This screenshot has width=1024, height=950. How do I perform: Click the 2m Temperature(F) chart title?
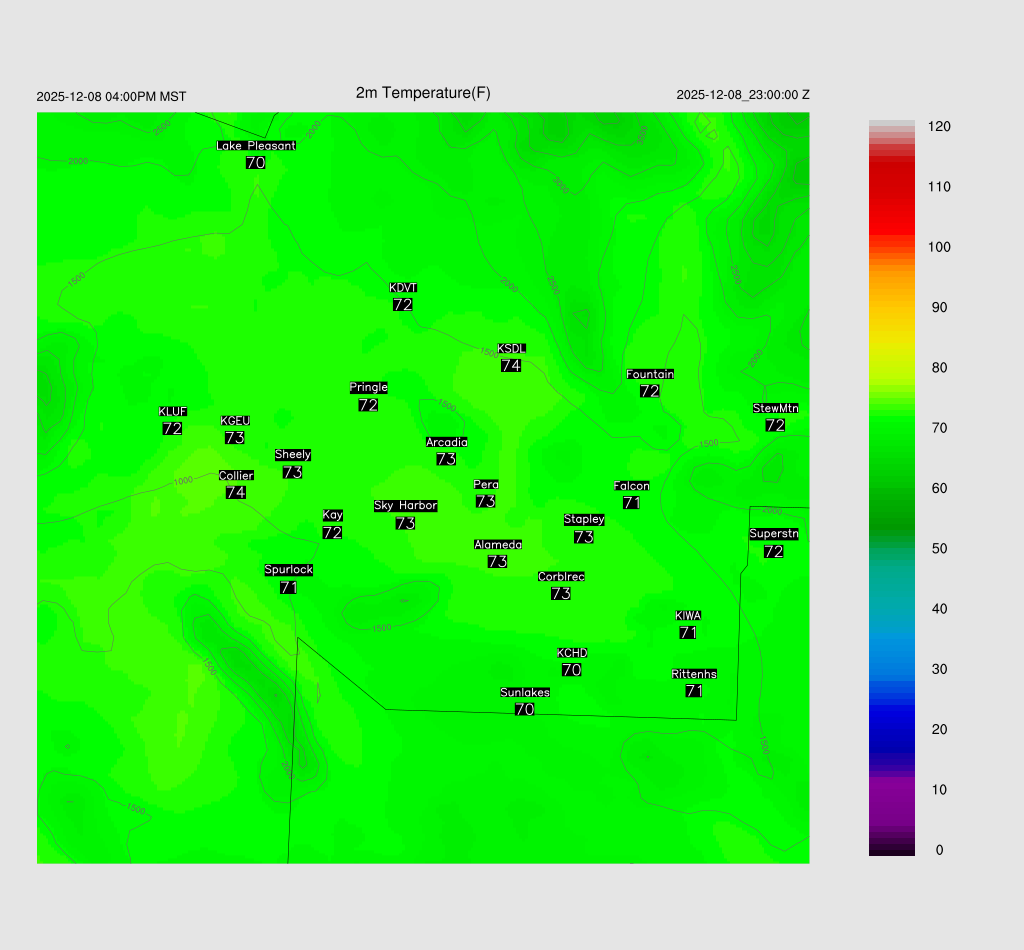pyautogui.click(x=423, y=93)
